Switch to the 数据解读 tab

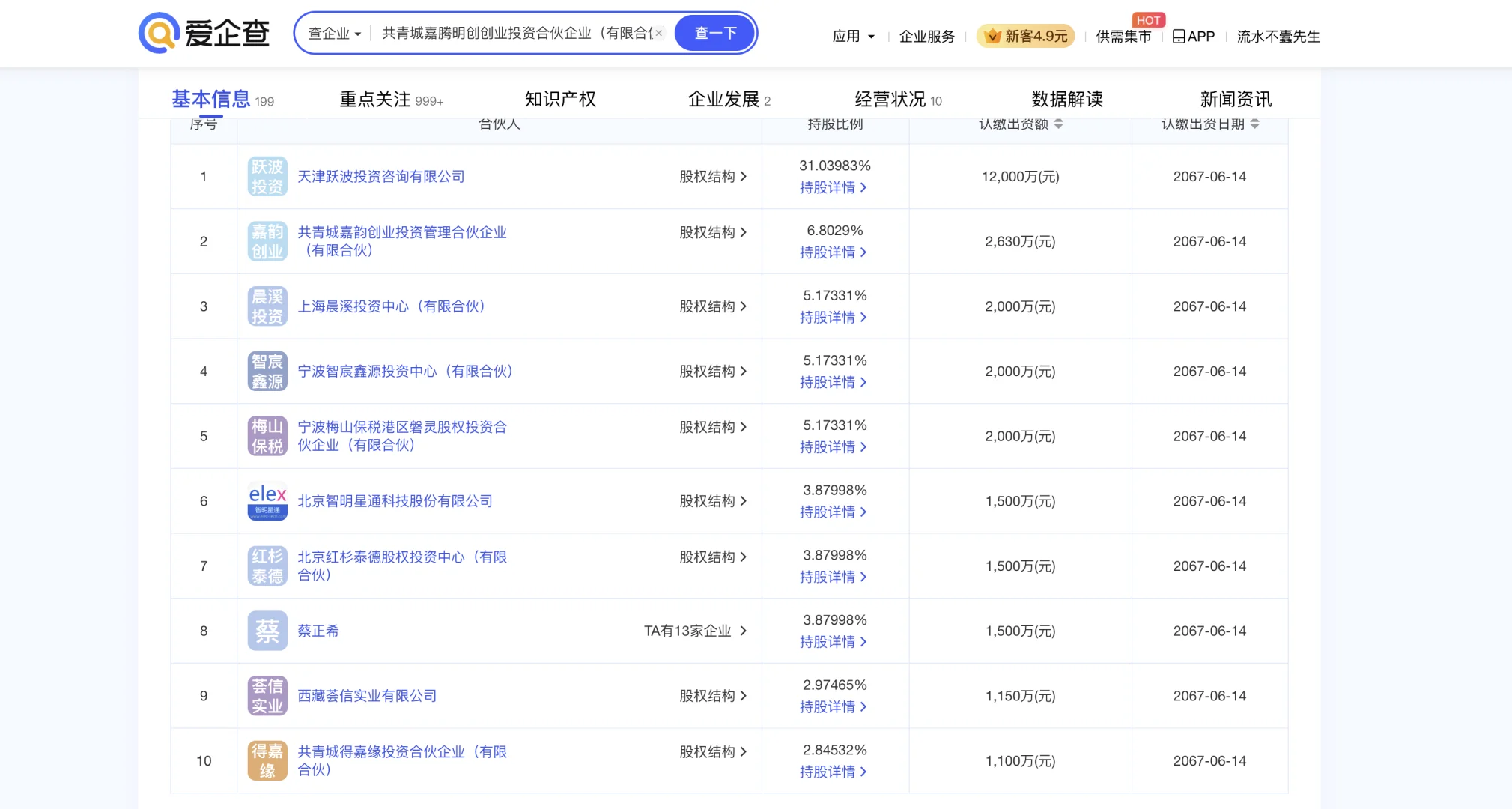tap(1067, 99)
